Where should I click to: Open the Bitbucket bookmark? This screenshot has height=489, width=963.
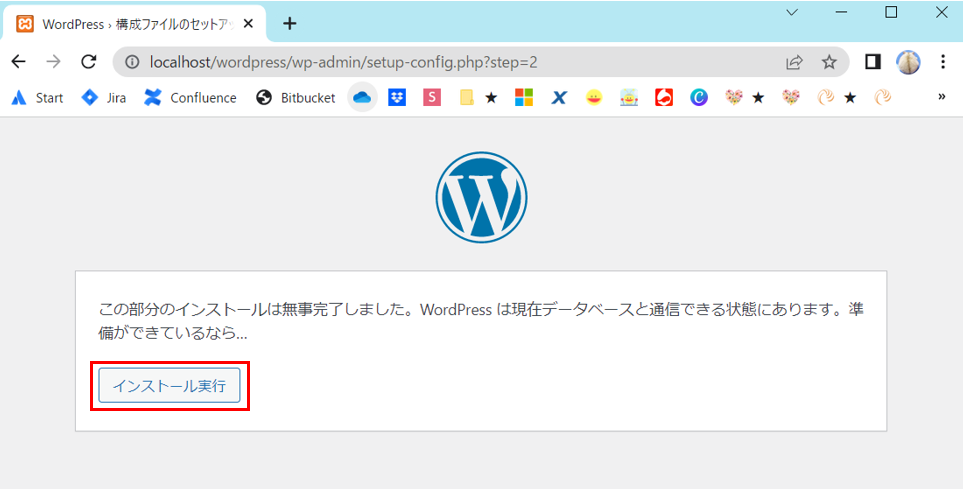(296, 97)
